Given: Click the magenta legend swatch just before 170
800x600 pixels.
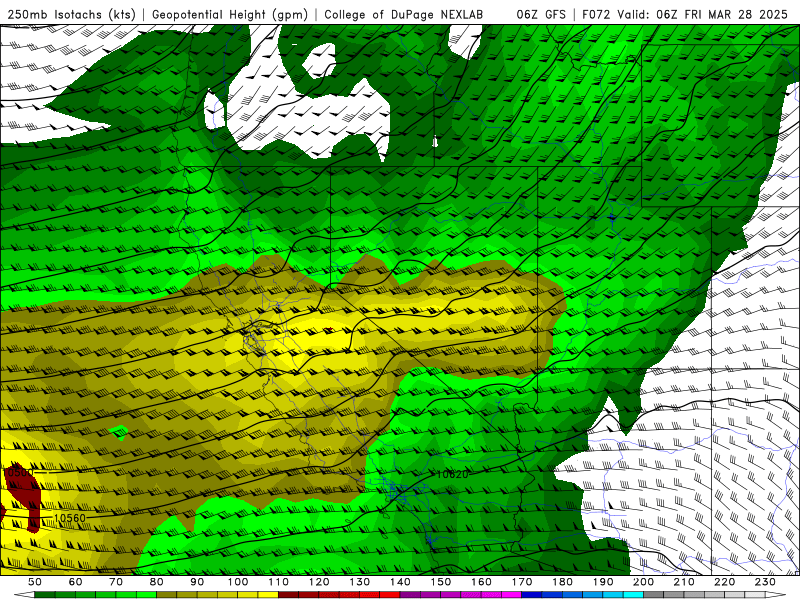Looking at the screenshot, I should [x=512, y=595].
